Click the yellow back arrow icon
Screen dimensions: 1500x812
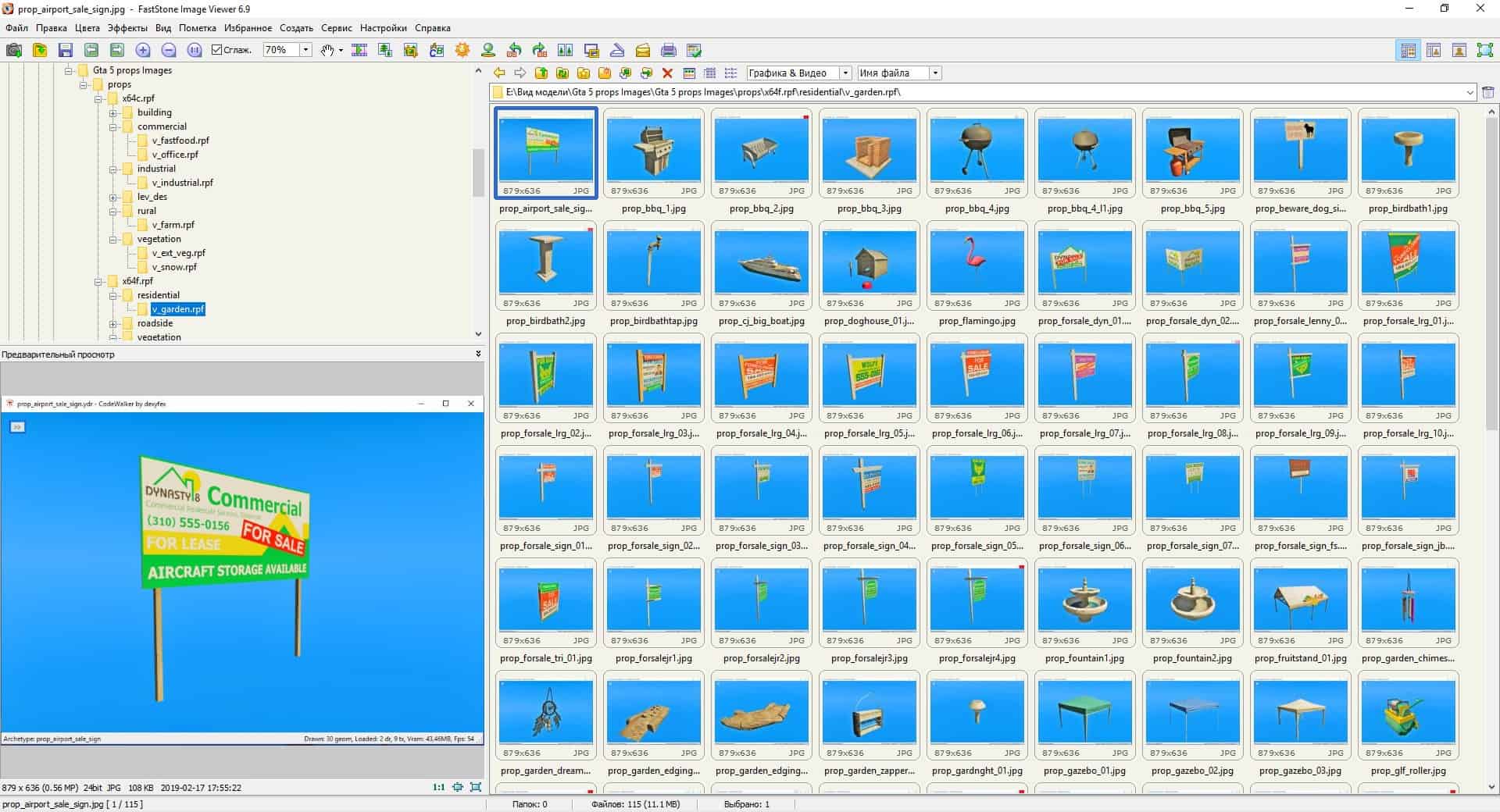(499, 73)
